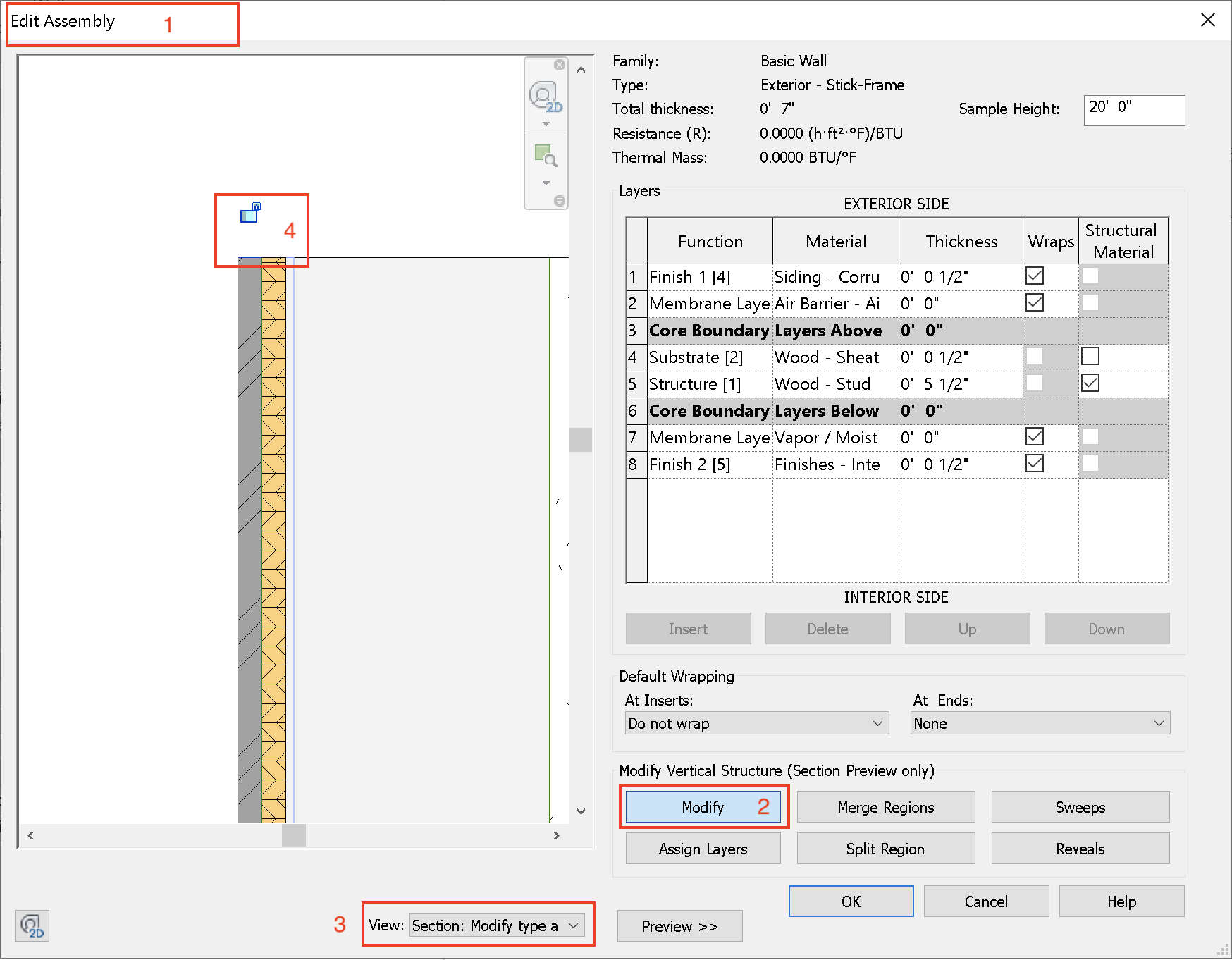The image size is (1232, 960).
Task: Click the Cancel button
Action: [x=987, y=901]
